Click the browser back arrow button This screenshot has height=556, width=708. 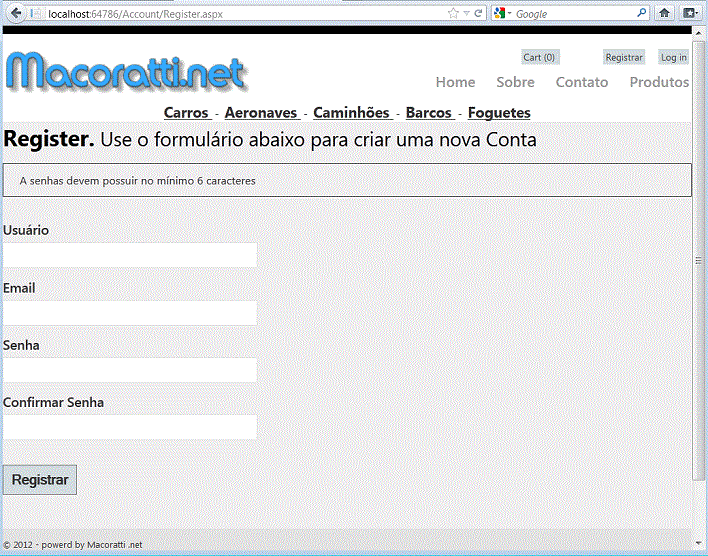(x=13, y=13)
